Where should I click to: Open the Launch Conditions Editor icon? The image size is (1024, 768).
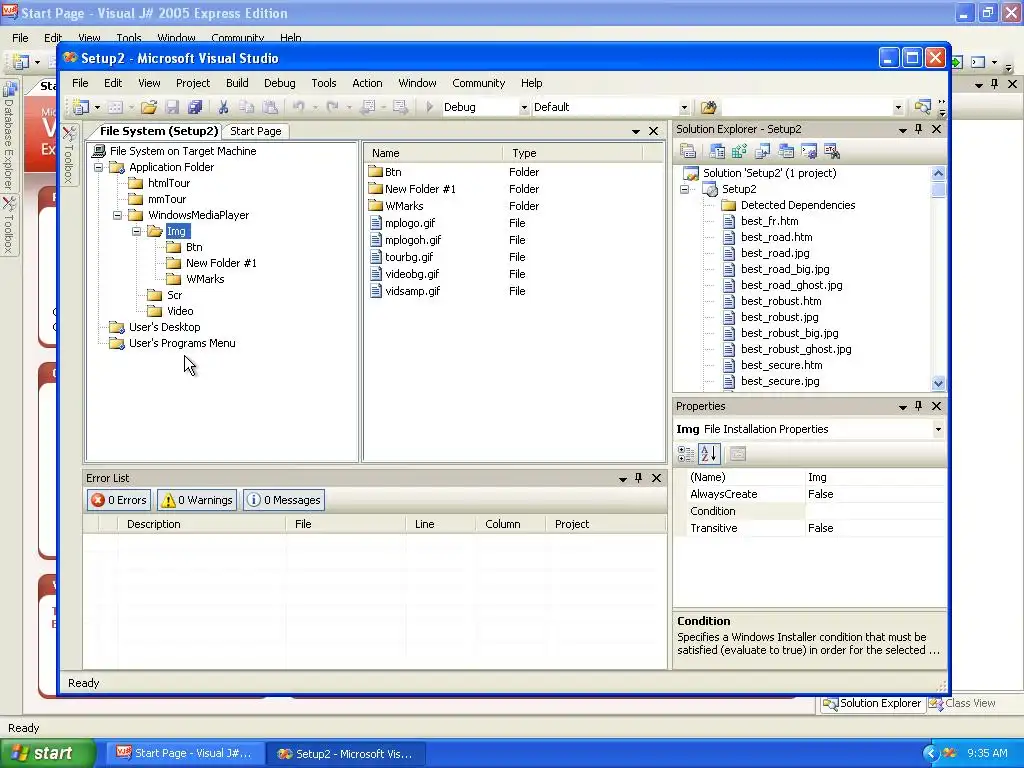click(831, 152)
